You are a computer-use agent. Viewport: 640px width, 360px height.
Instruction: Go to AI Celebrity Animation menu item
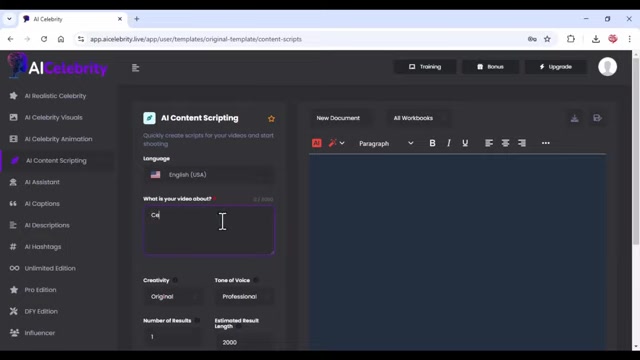tap(58, 139)
